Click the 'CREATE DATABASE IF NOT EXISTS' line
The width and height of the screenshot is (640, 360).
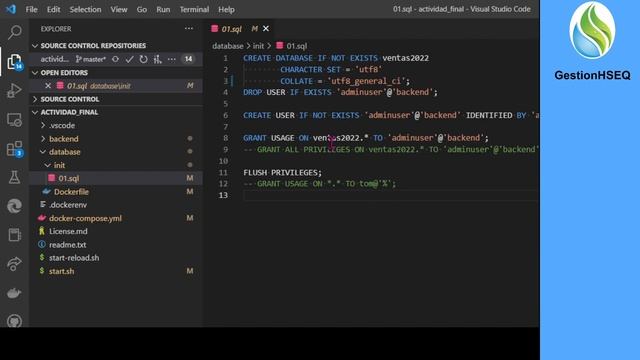tap(336, 58)
